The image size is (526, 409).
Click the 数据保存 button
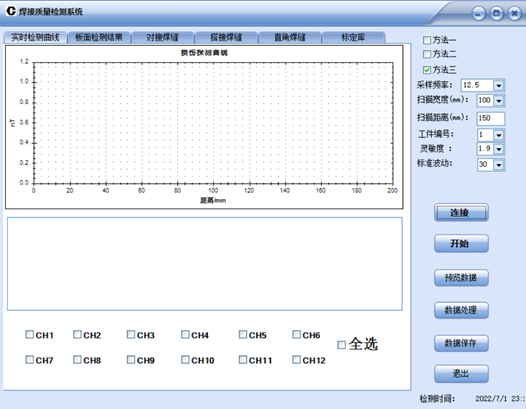click(x=461, y=343)
